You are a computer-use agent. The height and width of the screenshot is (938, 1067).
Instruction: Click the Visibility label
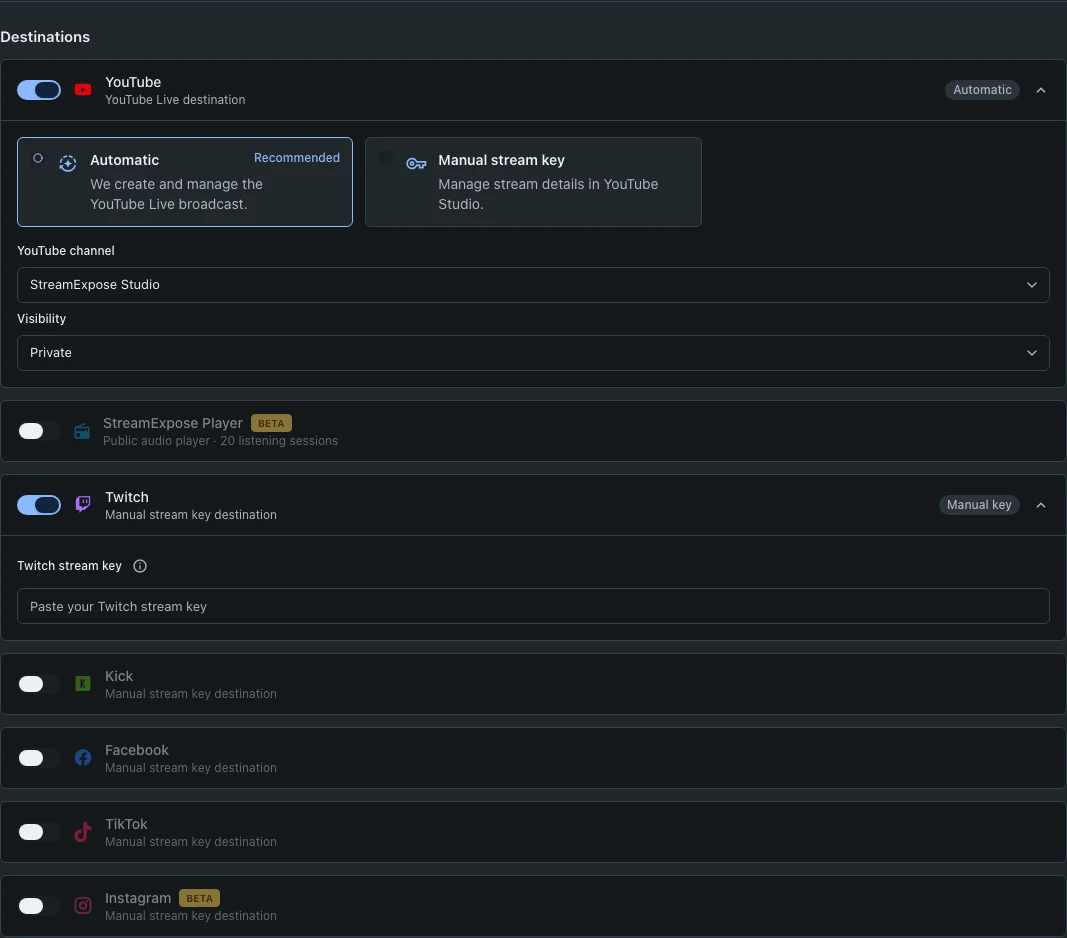(x=42, y=319)
